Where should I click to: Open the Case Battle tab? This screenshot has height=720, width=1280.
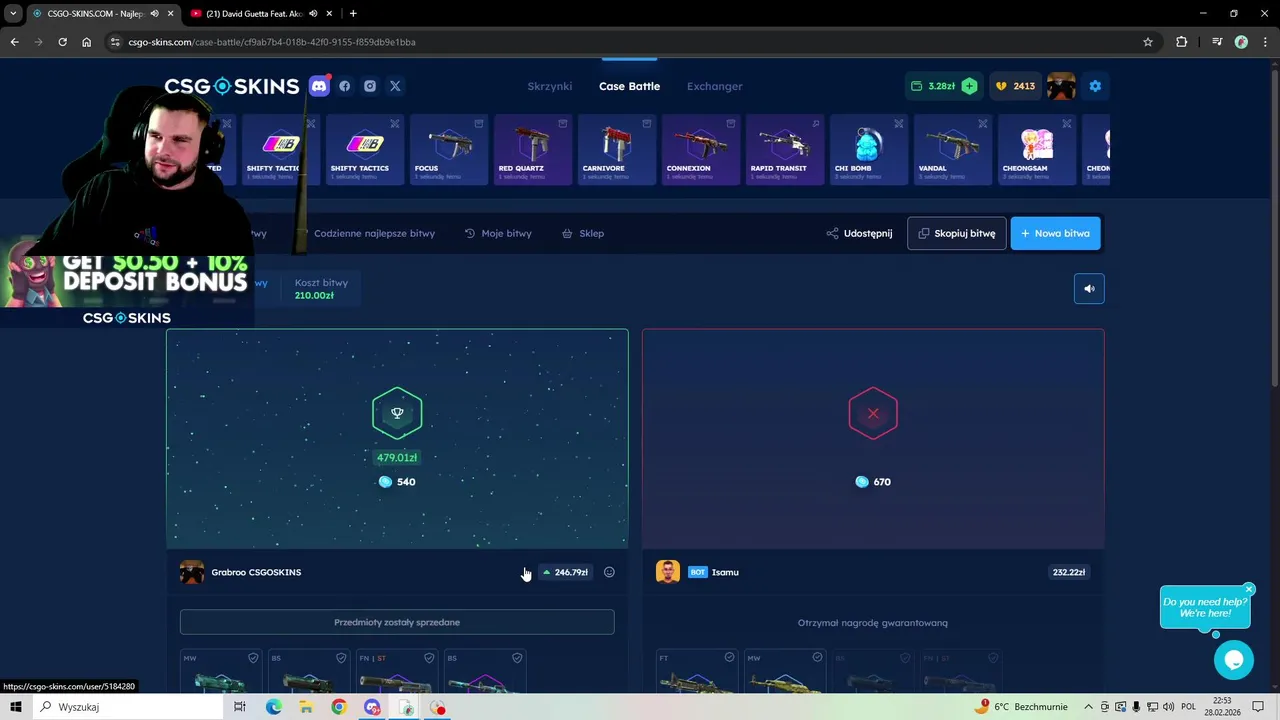(629, 86)
